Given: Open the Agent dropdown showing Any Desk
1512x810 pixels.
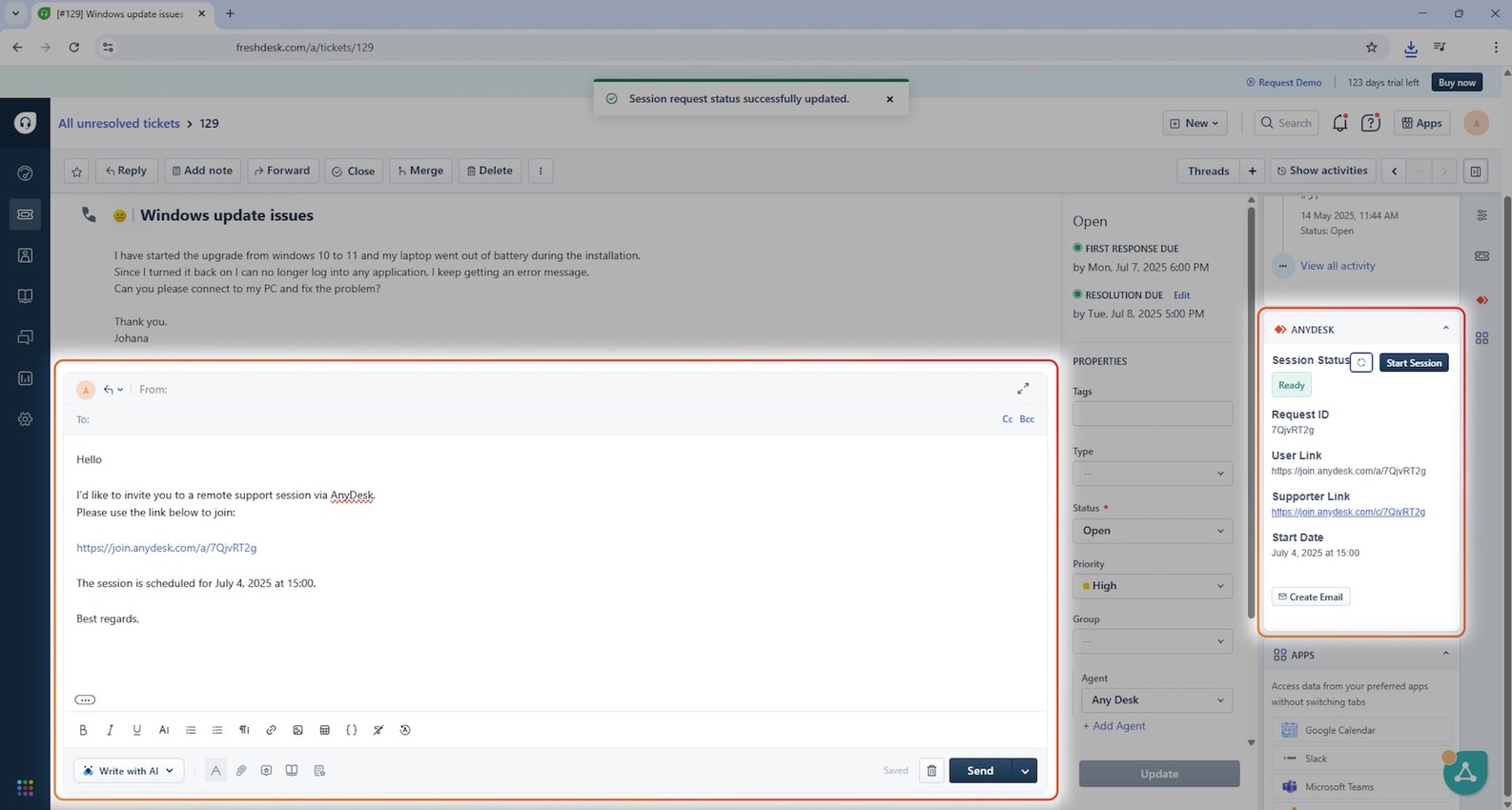Looking at the screenshot, I should point(1156,699).
